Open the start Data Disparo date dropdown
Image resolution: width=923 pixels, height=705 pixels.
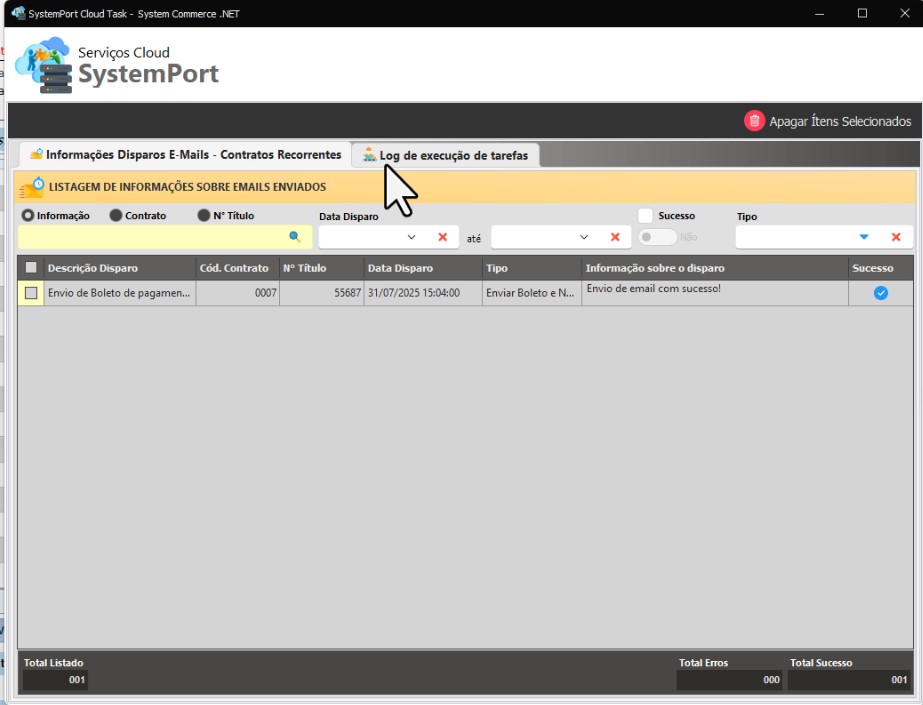click(411, 237)
